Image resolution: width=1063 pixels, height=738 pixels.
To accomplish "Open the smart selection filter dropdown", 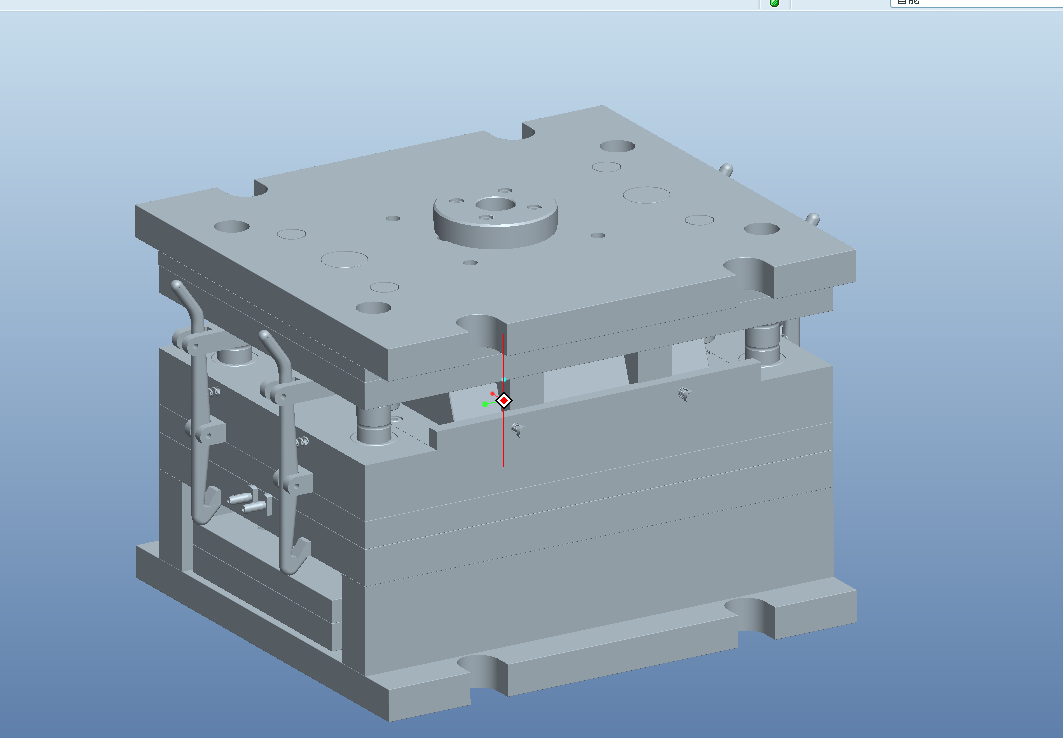I will coord(976,3).
